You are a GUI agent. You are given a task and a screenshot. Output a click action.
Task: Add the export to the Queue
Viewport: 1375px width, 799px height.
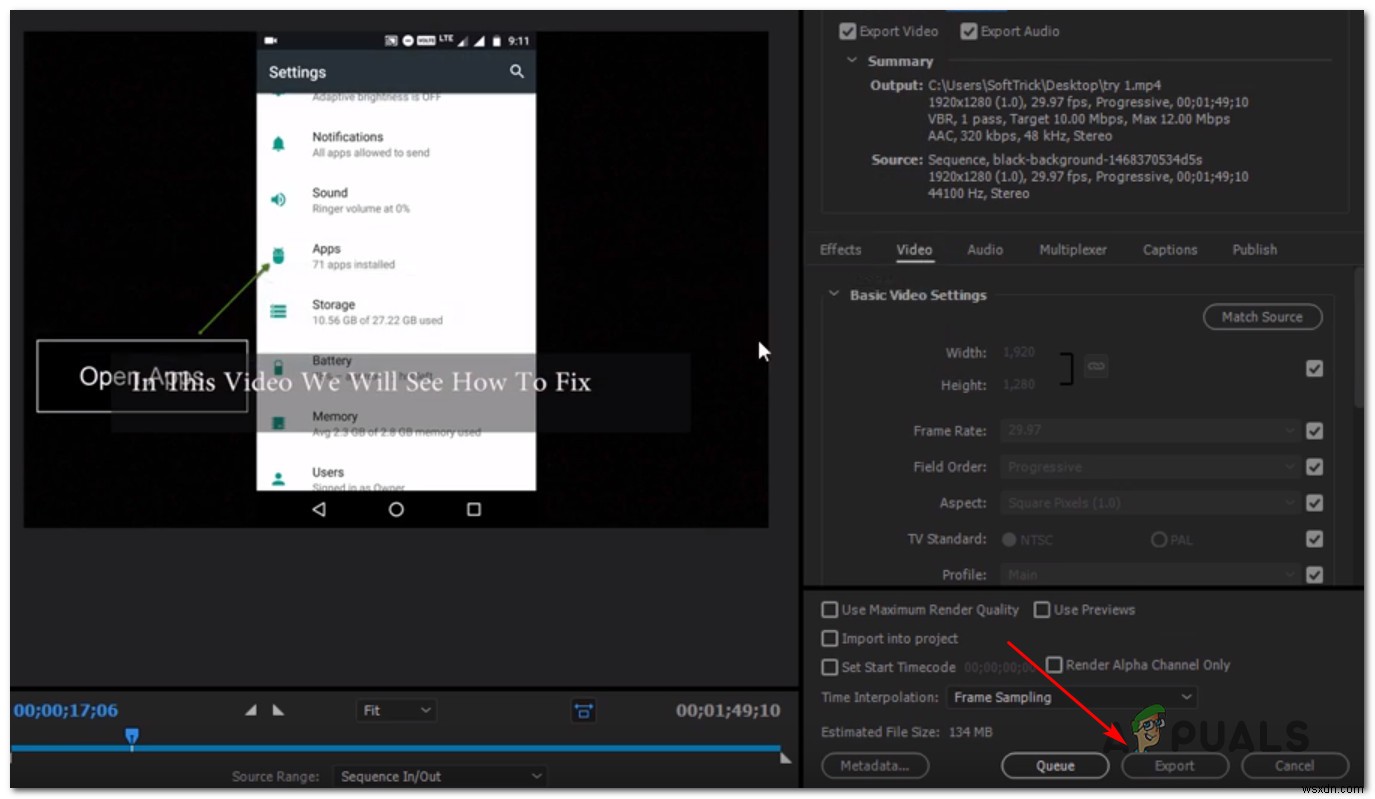tap(1054, 765)
